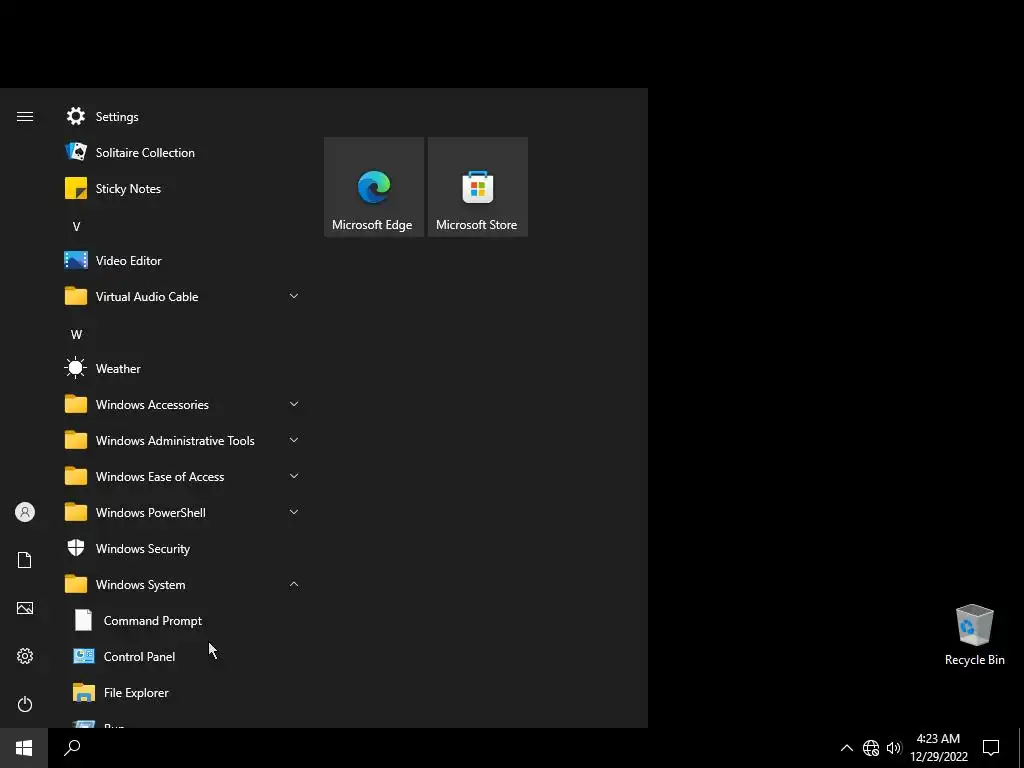
Task: Launch Sticky Notes from its yellow icon
Action: click(76, 189)
